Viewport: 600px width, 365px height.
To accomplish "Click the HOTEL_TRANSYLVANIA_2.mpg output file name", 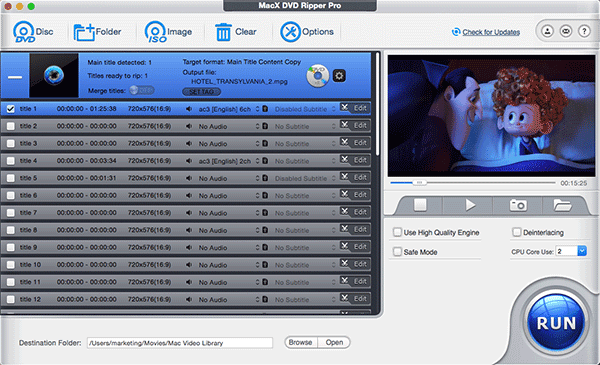I will [239, 81].
